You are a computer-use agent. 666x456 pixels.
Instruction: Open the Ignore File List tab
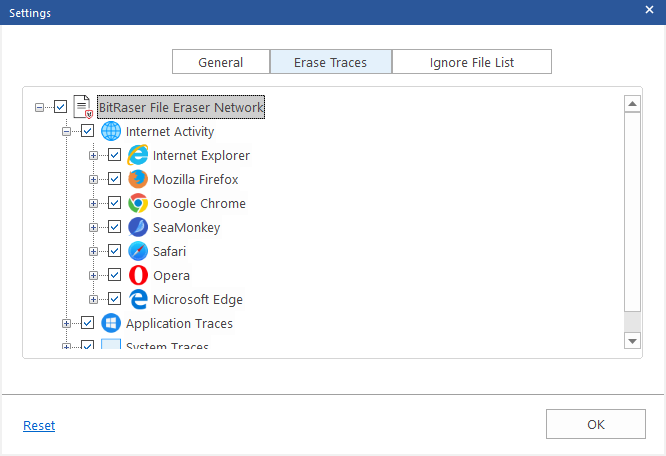(471, 62)
